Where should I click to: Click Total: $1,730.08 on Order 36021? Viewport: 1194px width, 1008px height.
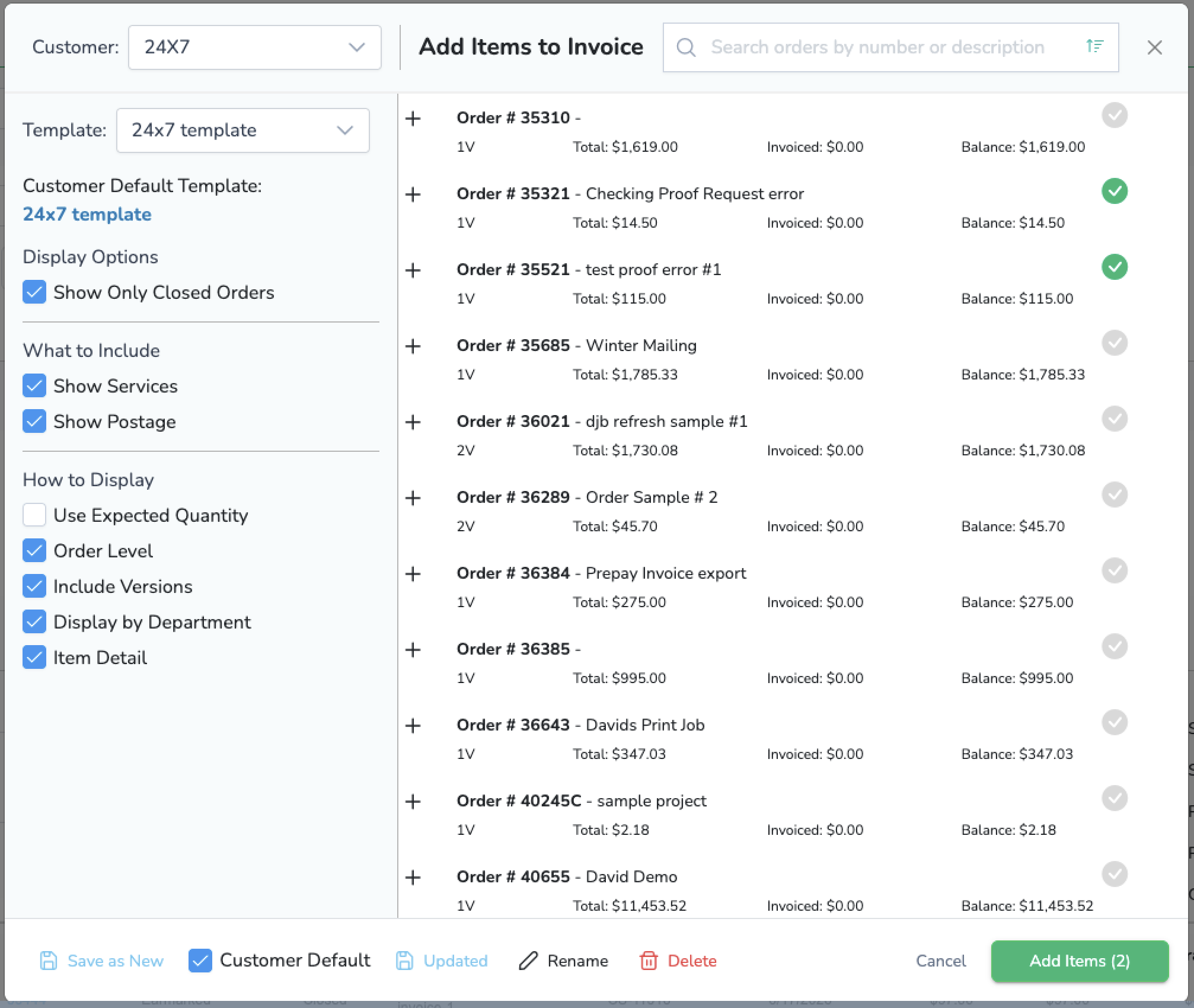[625, 451]
